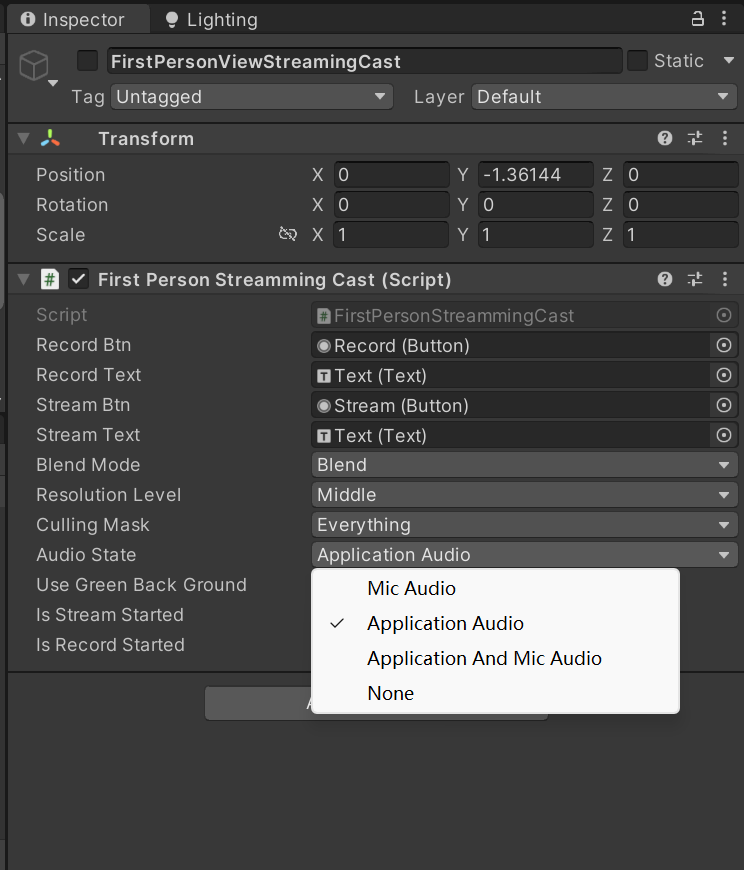Open Transform component help icon

pos(665,138)
